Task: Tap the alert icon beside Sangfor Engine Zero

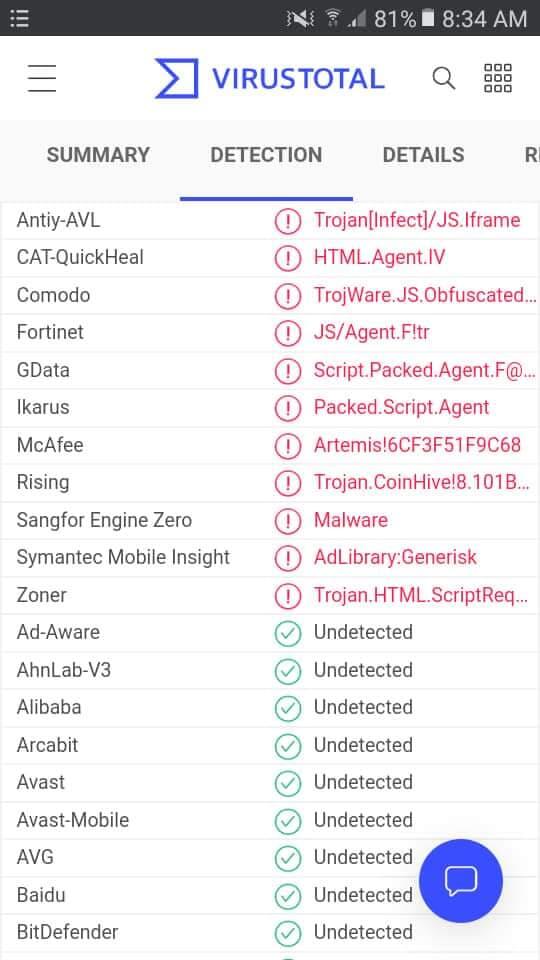Action: 287,520
